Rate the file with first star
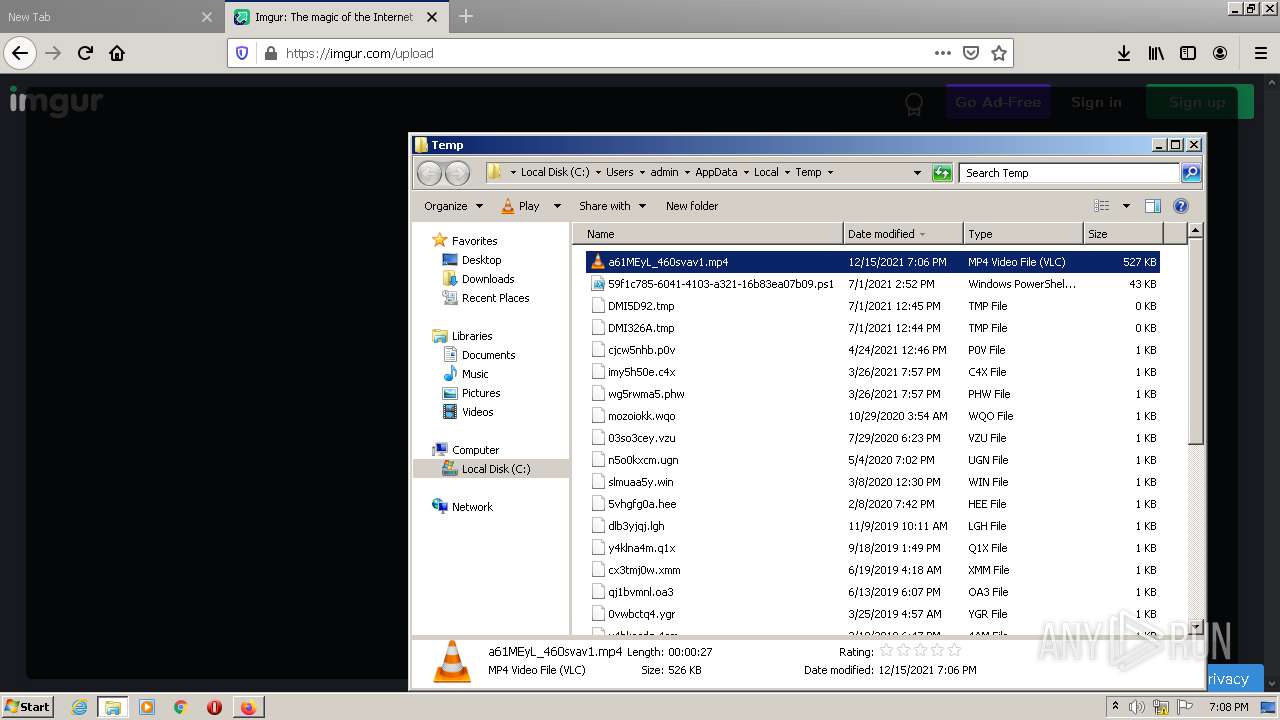The height and width of the screenshot is (720, 1280). point(885,651)
